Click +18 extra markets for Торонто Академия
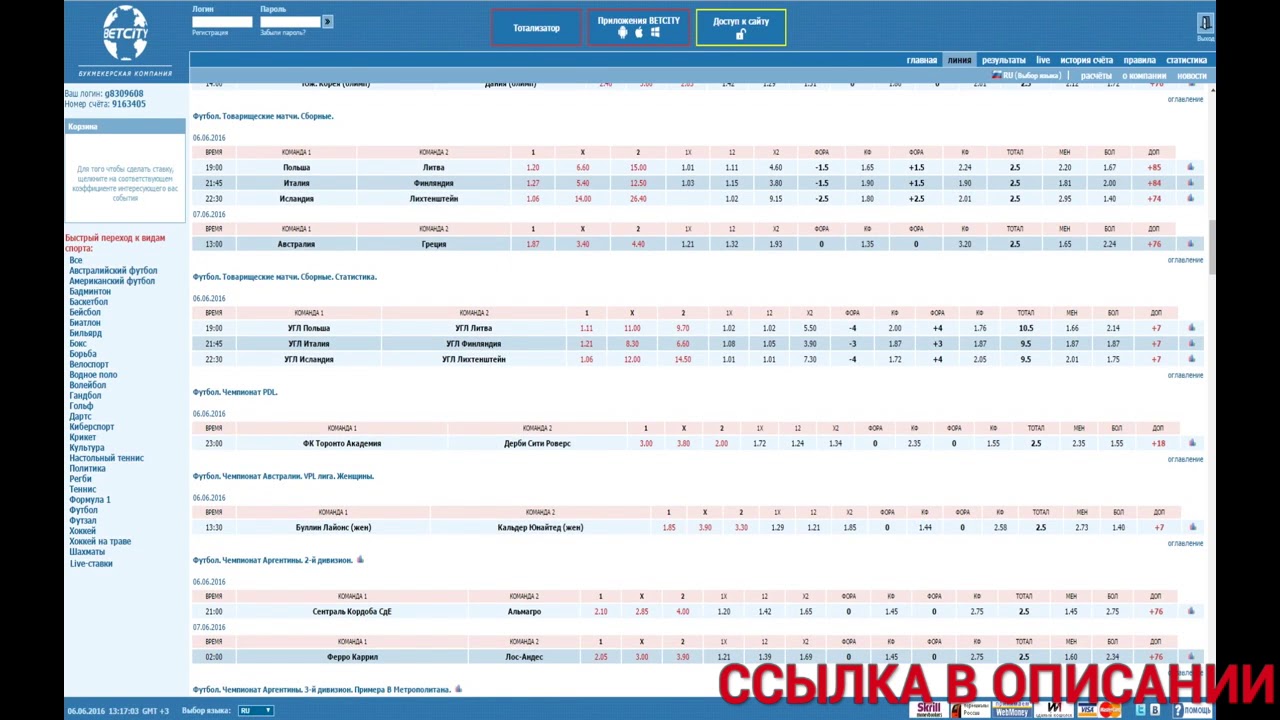The image size is (1280, 720). coord(1158,443)
